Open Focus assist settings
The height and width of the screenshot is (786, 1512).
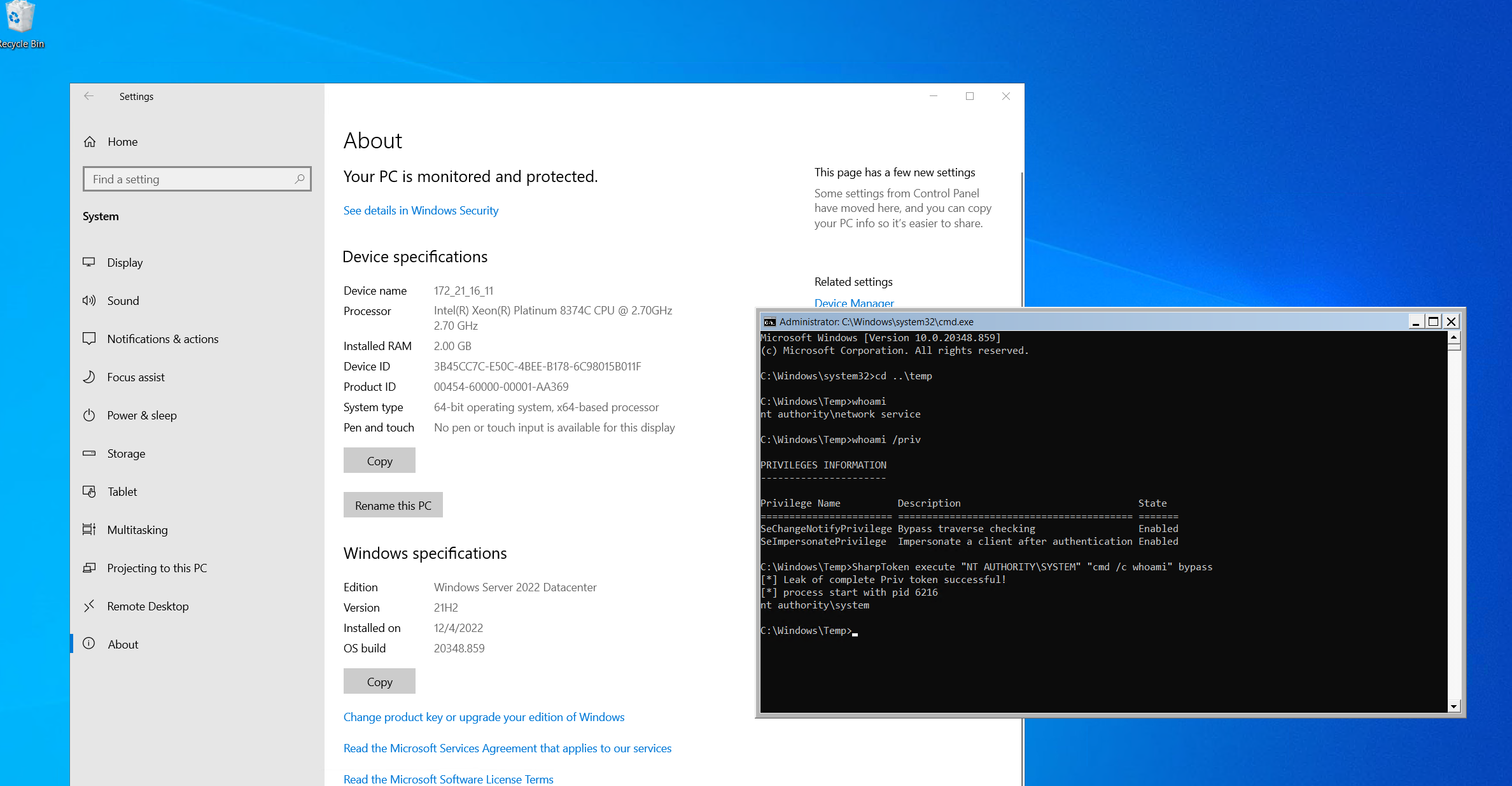(197, 377)
